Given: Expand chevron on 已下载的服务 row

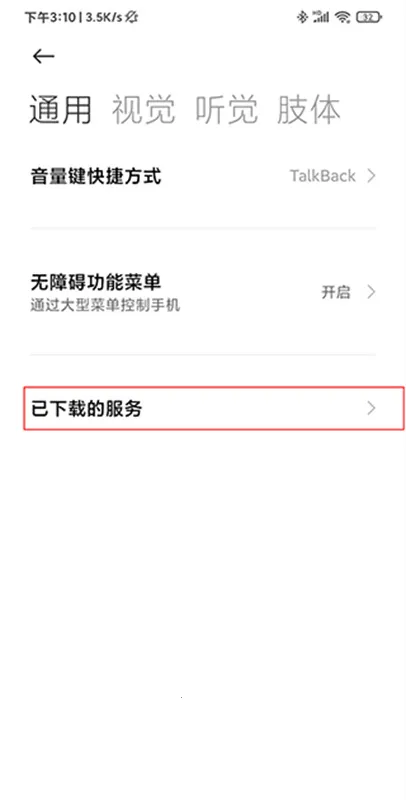Looking at the screenshot, I should coord(371,408).
